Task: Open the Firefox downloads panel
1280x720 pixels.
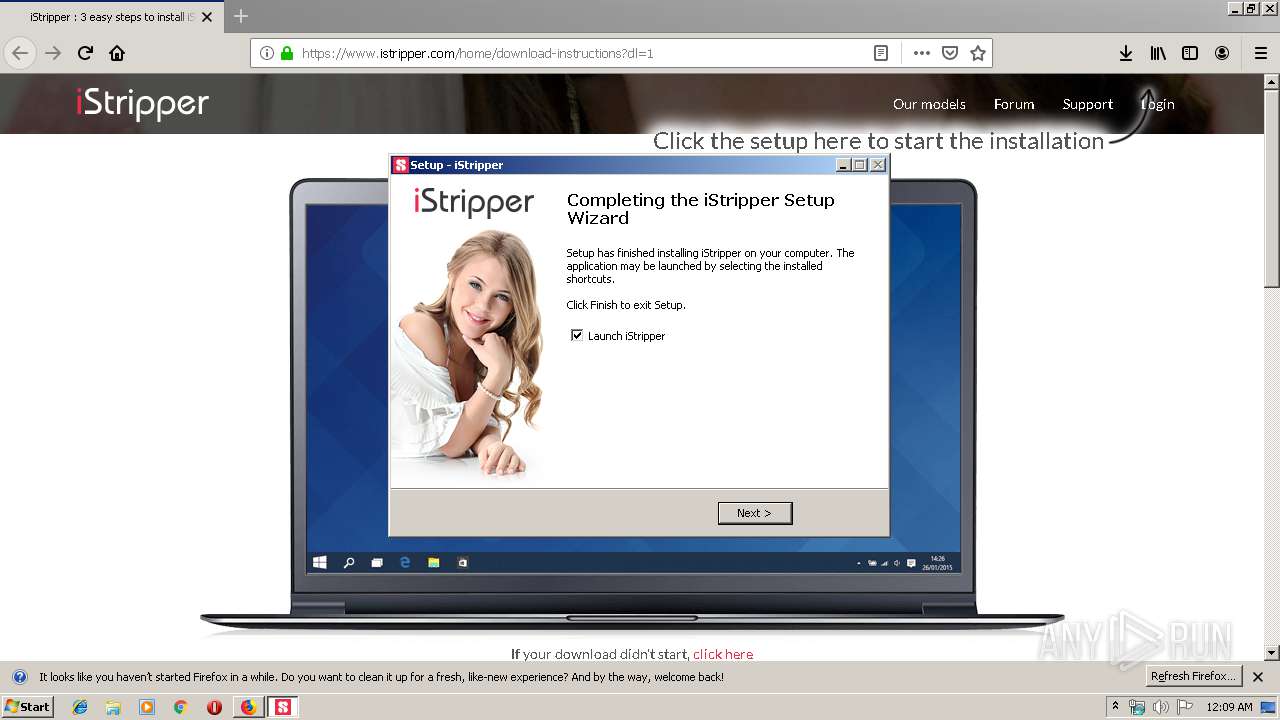Action: click(x=1126, y=53)
